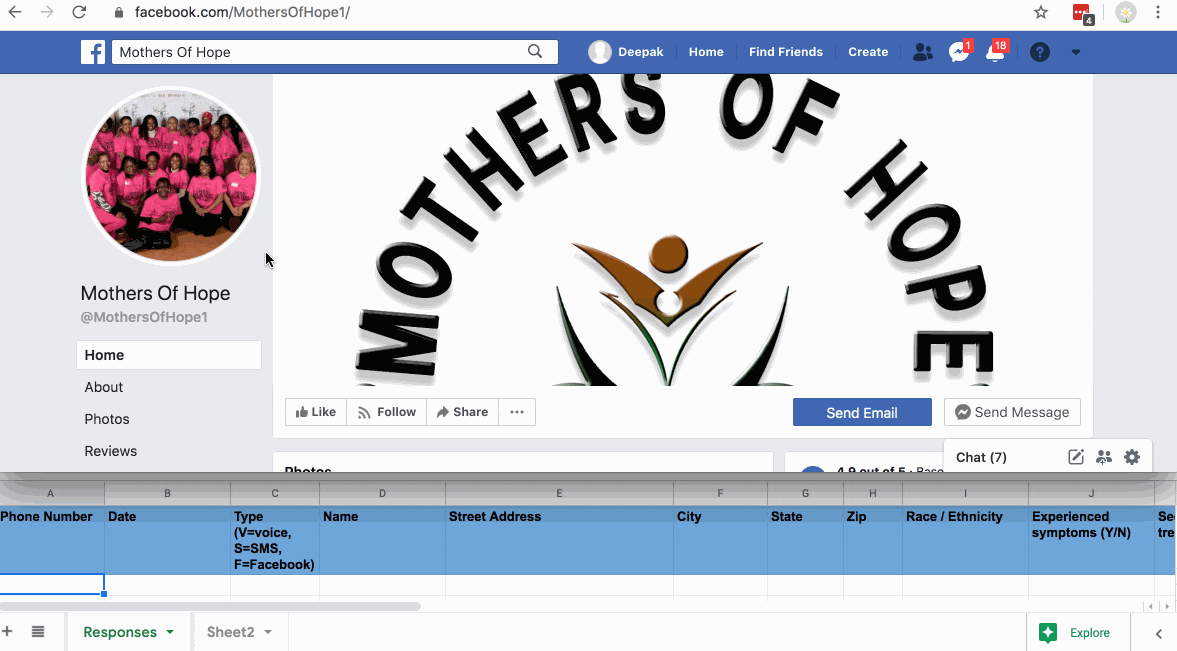Click the Facebook logo icon
1177x651 pixels.
coord(93,52)
